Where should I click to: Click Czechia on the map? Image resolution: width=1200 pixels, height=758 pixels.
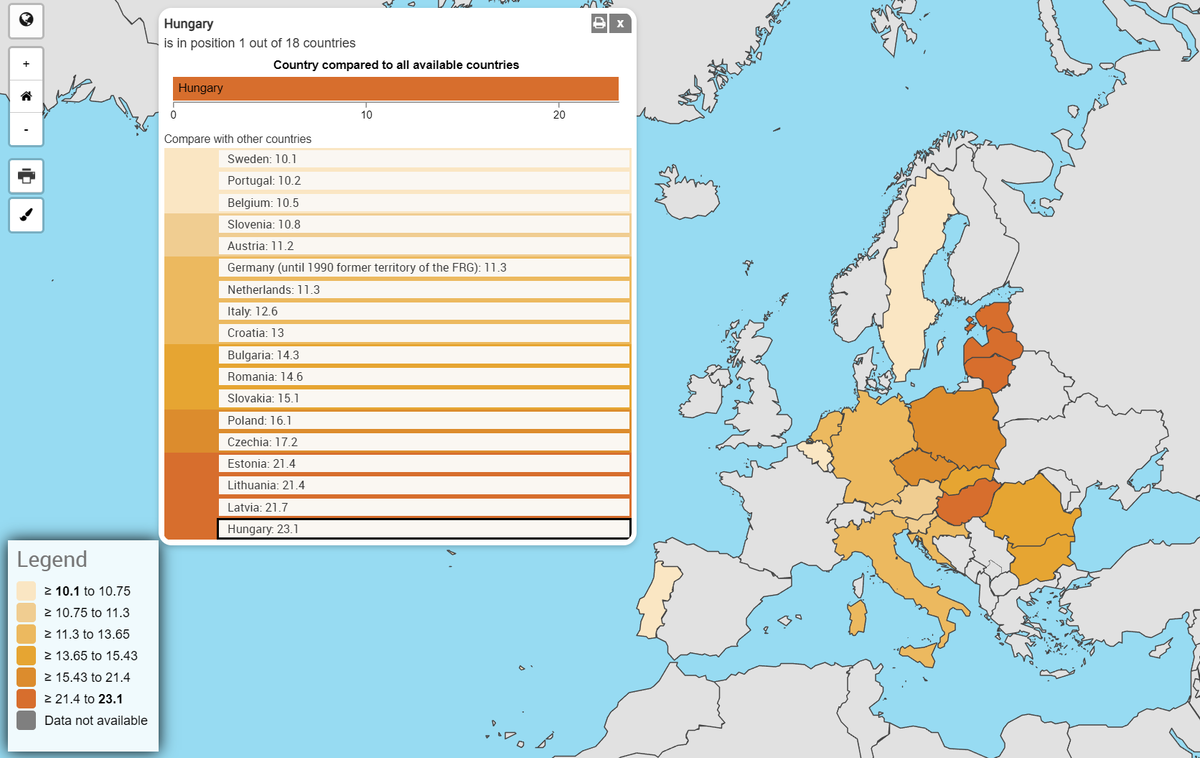(x=925, y=469)
